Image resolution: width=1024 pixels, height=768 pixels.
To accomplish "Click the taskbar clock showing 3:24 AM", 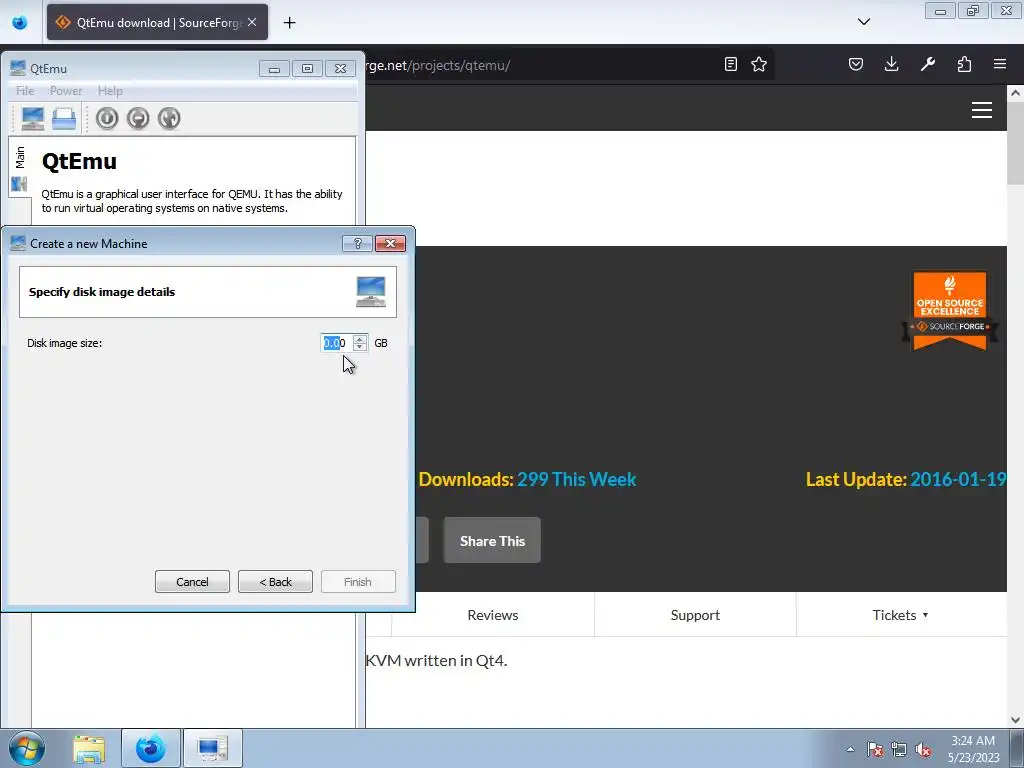I will pyautogui.click(x=973, y=749).
